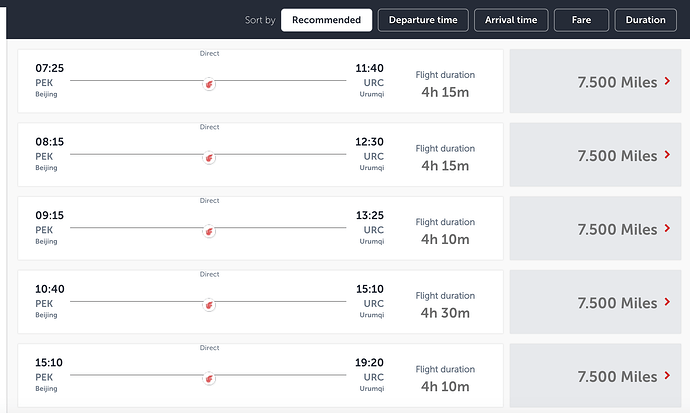Click Direct label on 07:25 flight
690x413 pixels.
tap(209, 53)
